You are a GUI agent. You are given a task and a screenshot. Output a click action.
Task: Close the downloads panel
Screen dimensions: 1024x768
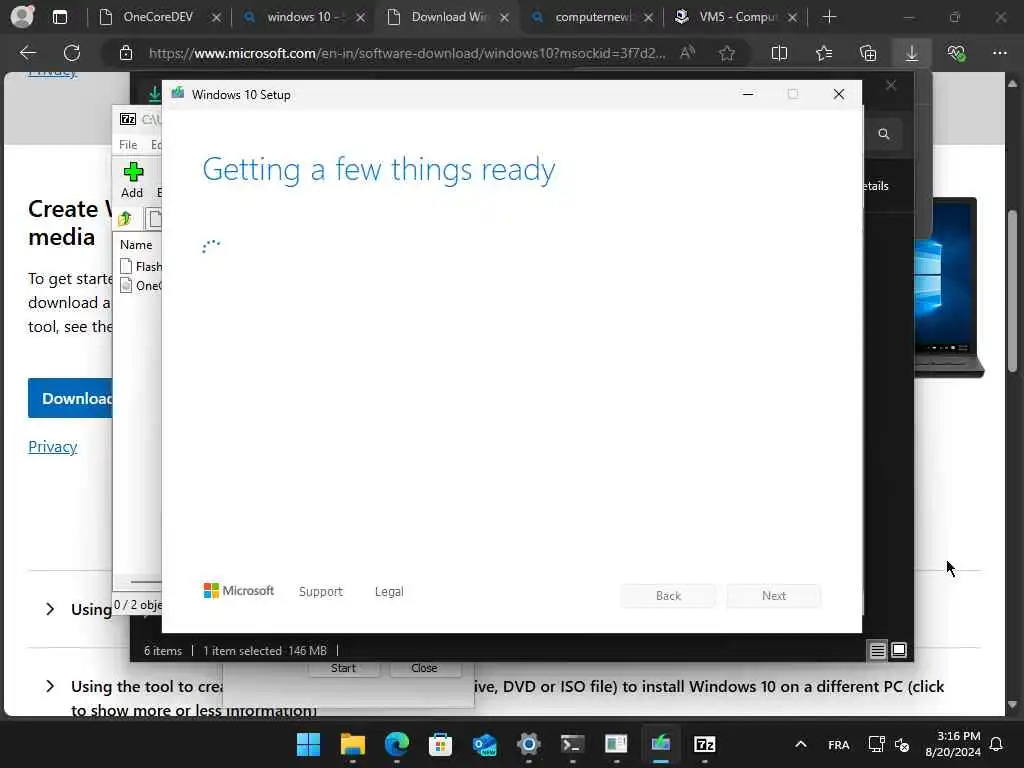[x=891, y=86]
